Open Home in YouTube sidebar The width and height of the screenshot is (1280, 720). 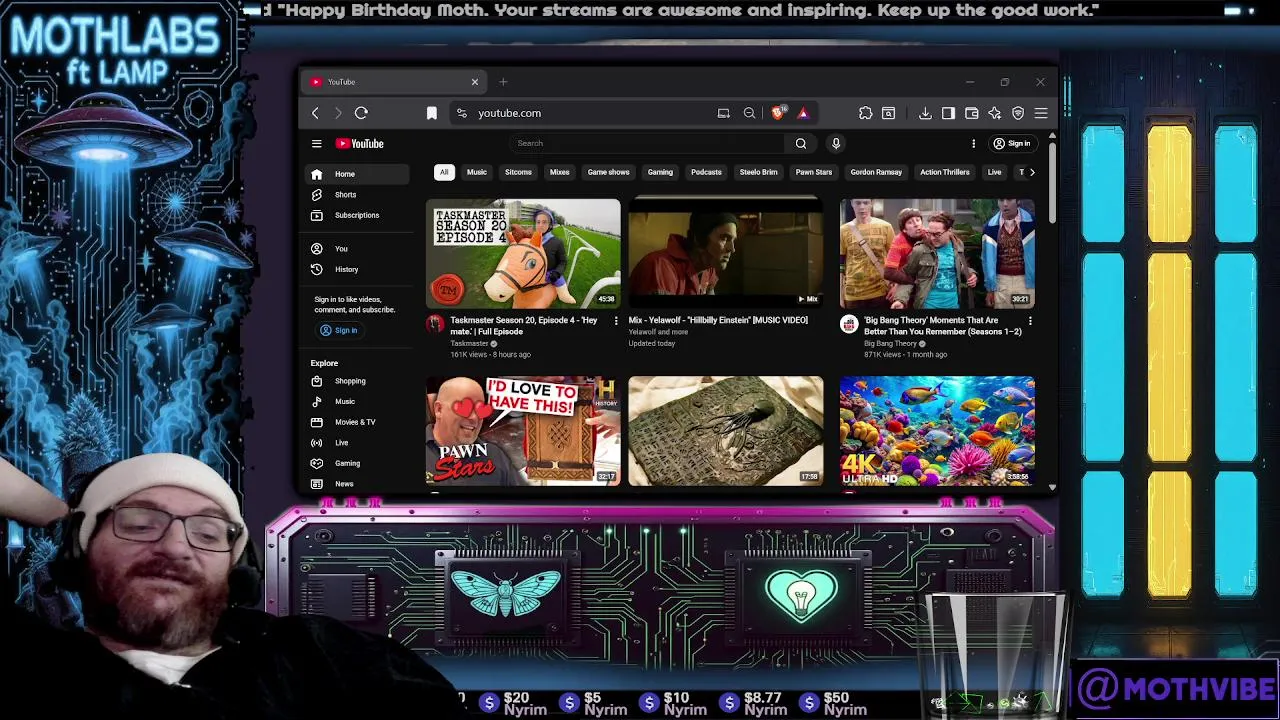click(357, 174)
